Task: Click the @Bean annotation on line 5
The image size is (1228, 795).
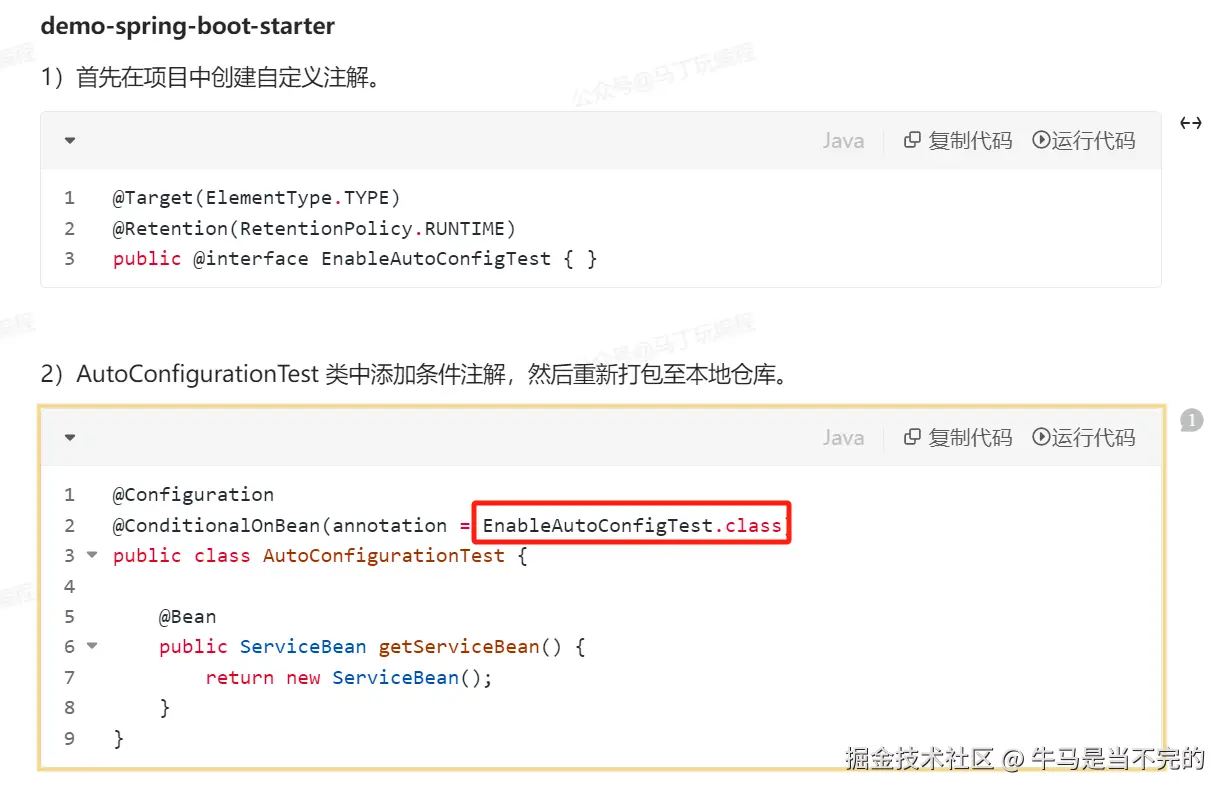Action: [x=187, y=616]
